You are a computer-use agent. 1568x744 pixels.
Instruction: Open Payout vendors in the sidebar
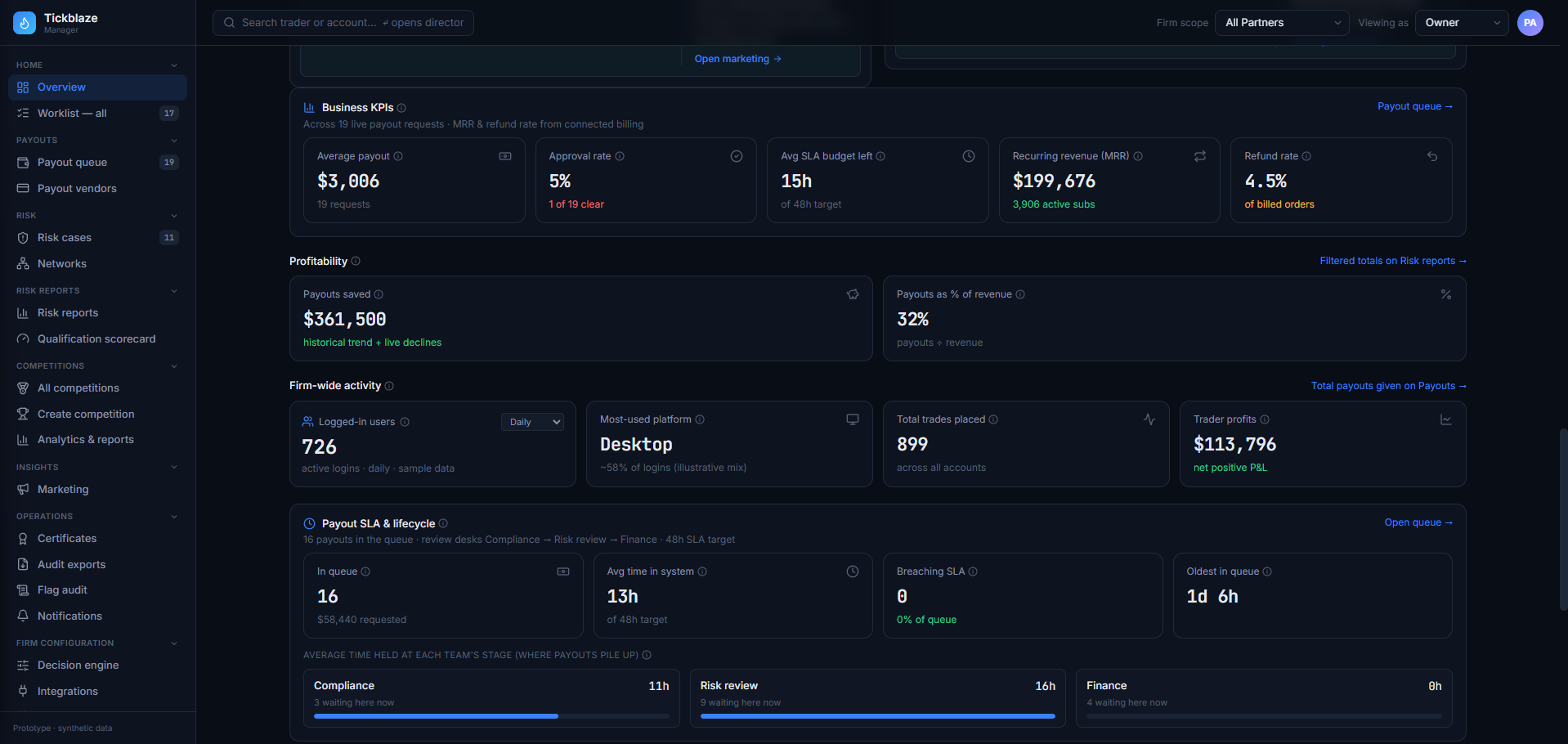pos(97,189)
